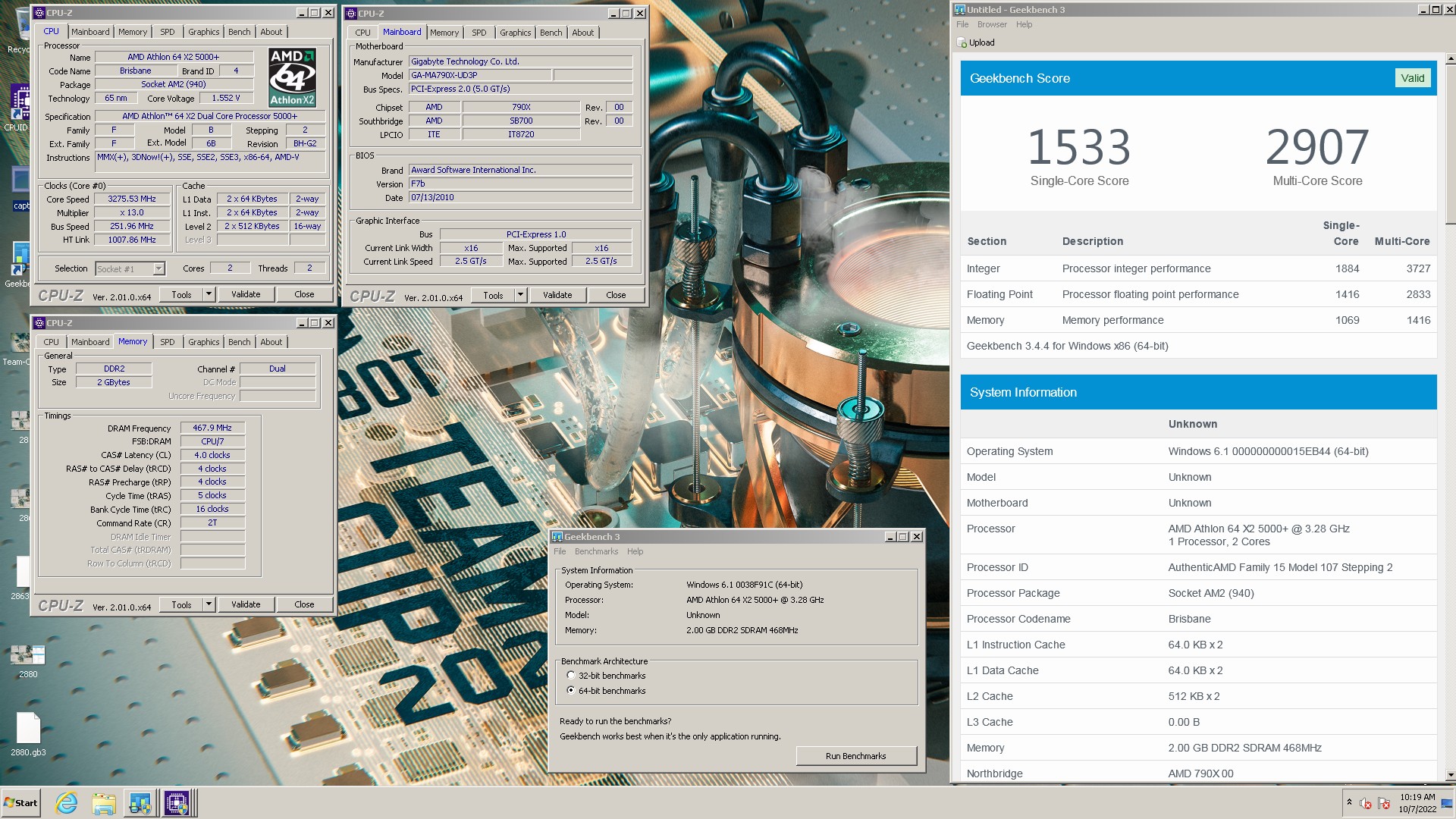Click the muted volume tray icon
This screenshot has height=819, width=1456.
tap(1366, 803)
